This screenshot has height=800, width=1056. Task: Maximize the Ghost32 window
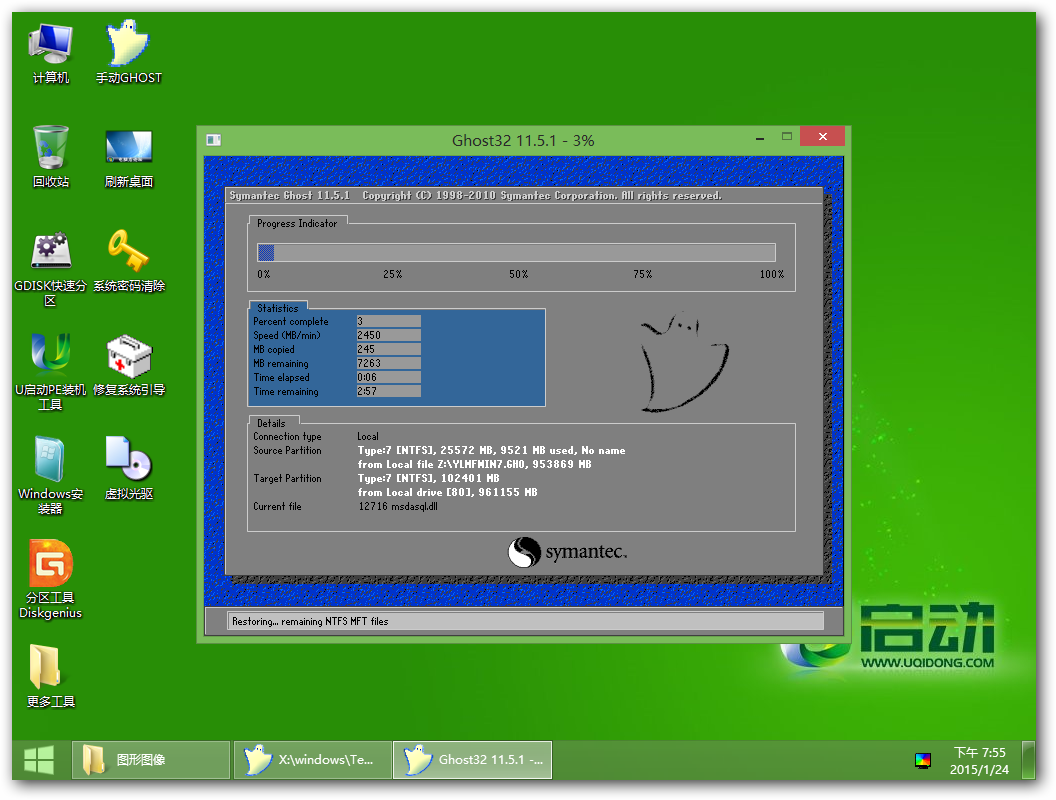pos(787,137)
